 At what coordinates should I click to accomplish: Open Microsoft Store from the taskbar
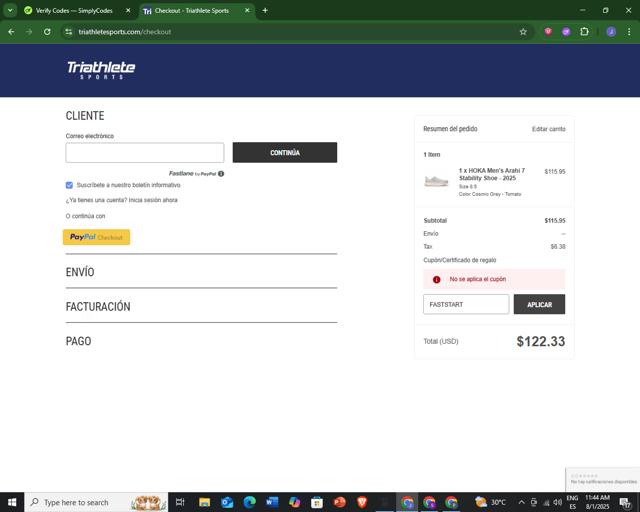tap(317, 502)
